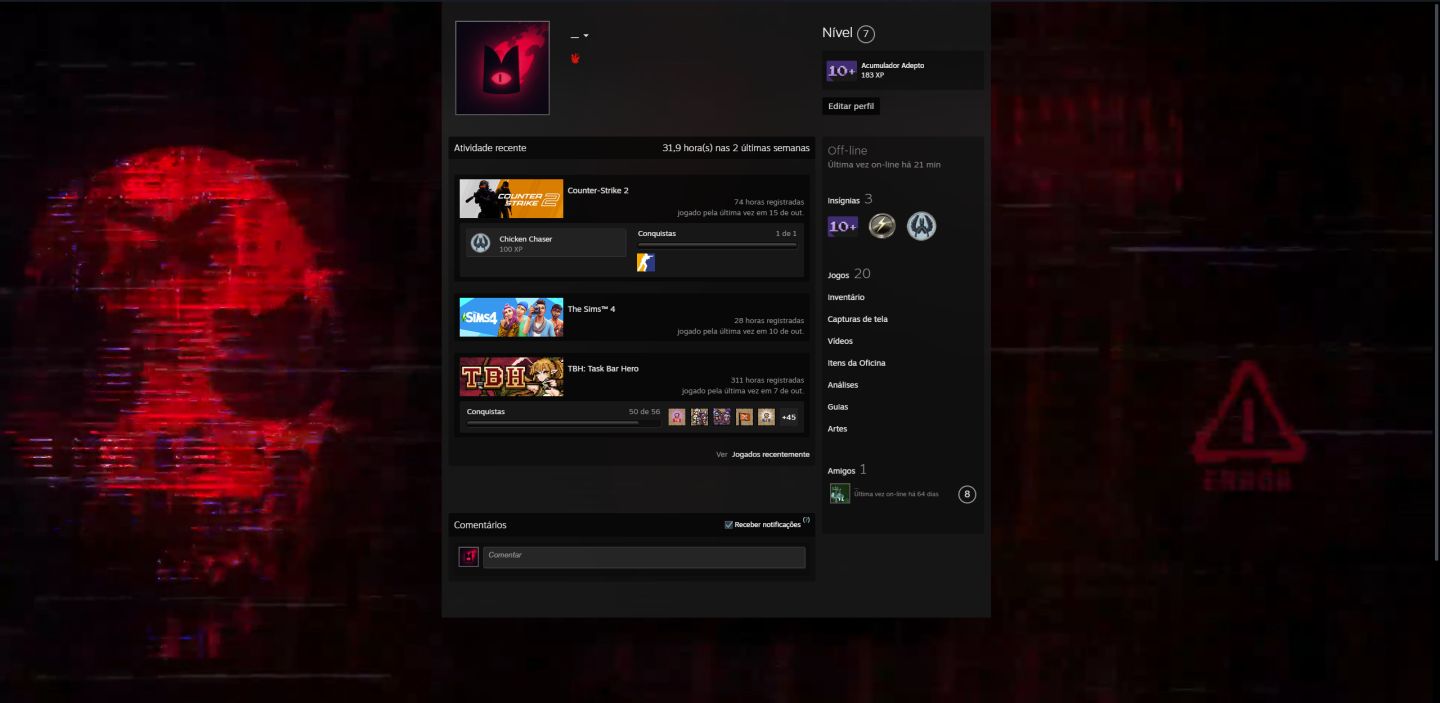Click the TBH achievements progress bar

(563, 423)
